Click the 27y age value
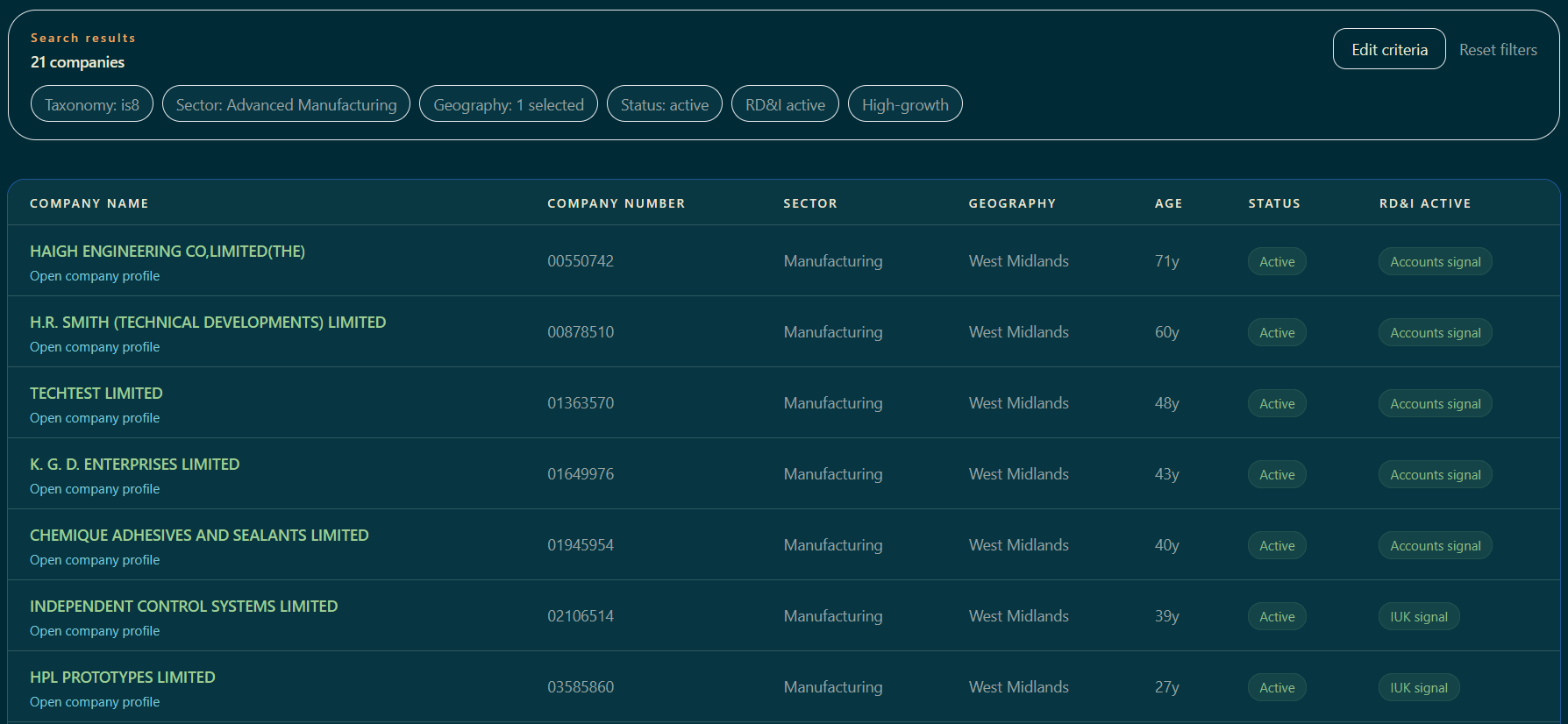 click(x=1167, y=687)
